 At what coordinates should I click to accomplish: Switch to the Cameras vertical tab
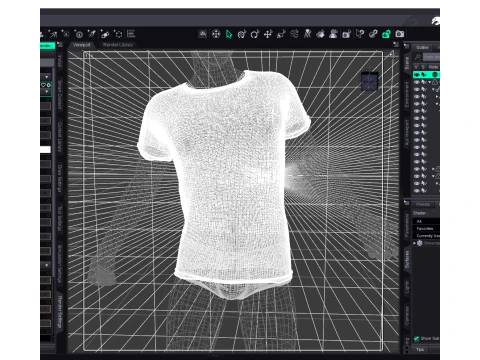tap(407, 315)
